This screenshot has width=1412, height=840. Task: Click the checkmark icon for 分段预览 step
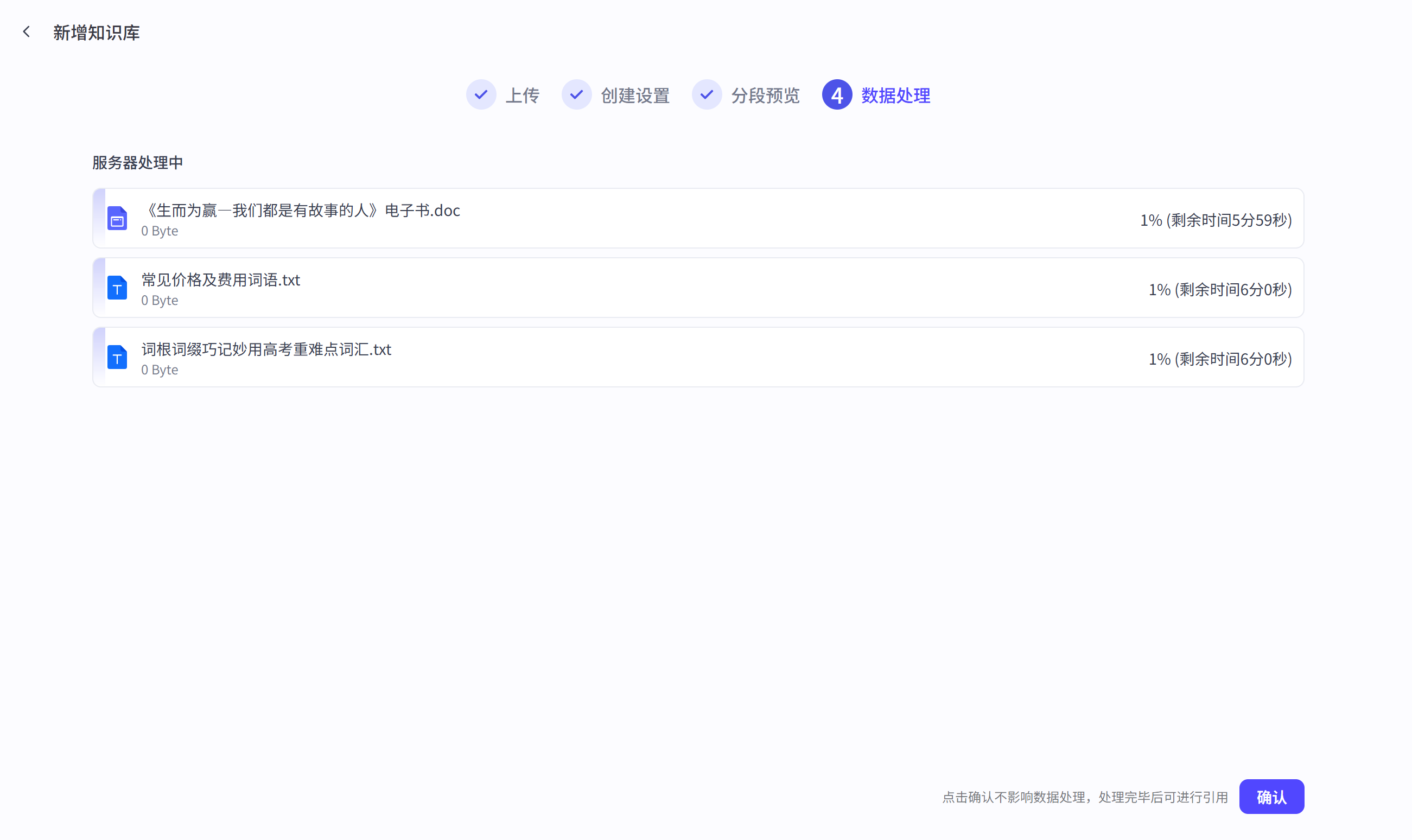tap(707, 94)
